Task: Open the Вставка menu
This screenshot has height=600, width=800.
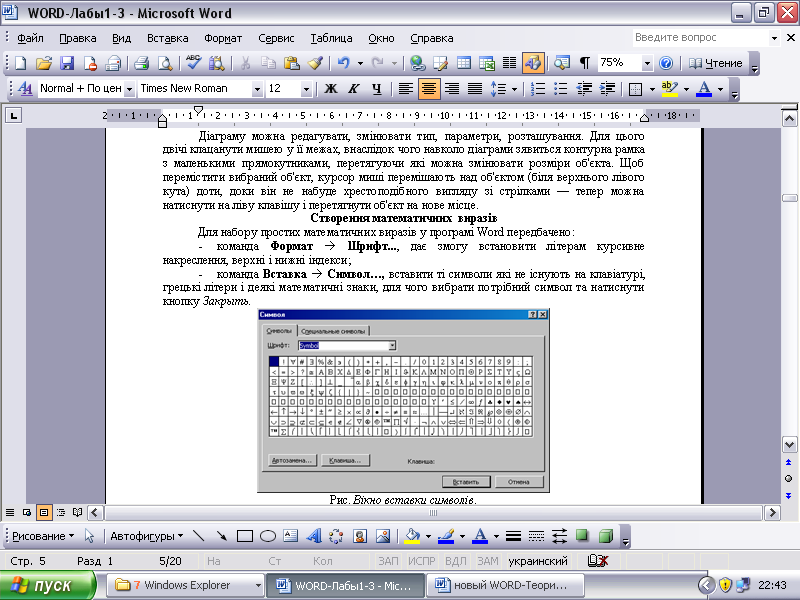Action: pyautogui.click(x=167, y=38)
